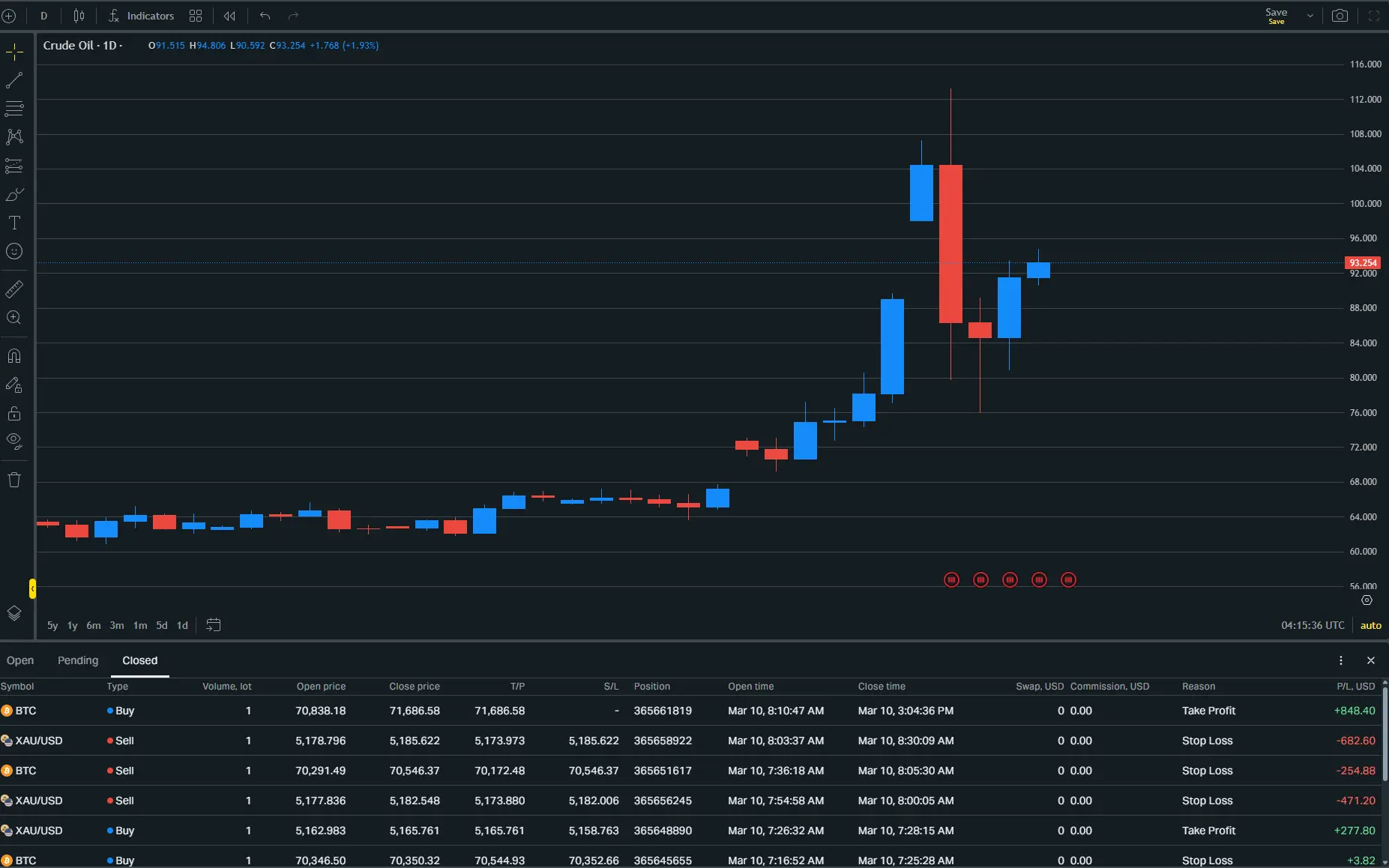Click the XAU/USD row with -471.20 loss
The width and height of the screenshot is (1389, 868).
pyautogui.click(x=690, y=801)
